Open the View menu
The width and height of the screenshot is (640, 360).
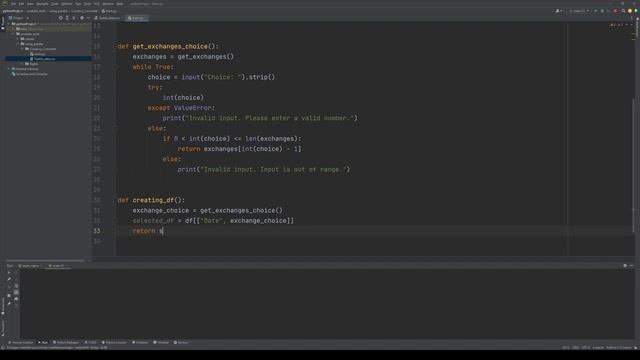[x=30, y=4]
